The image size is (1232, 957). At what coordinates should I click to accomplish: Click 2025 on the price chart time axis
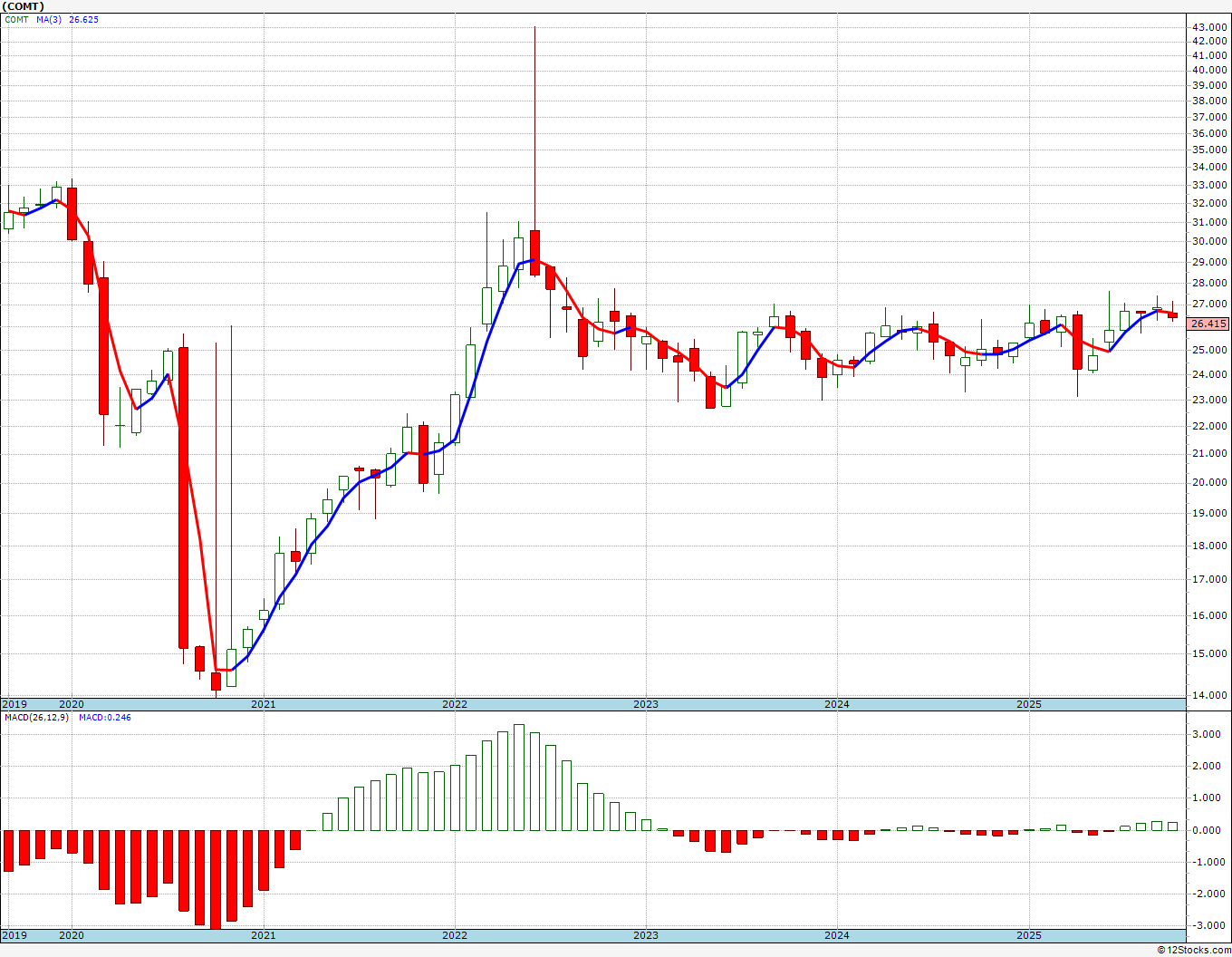tap(1029, 704)
